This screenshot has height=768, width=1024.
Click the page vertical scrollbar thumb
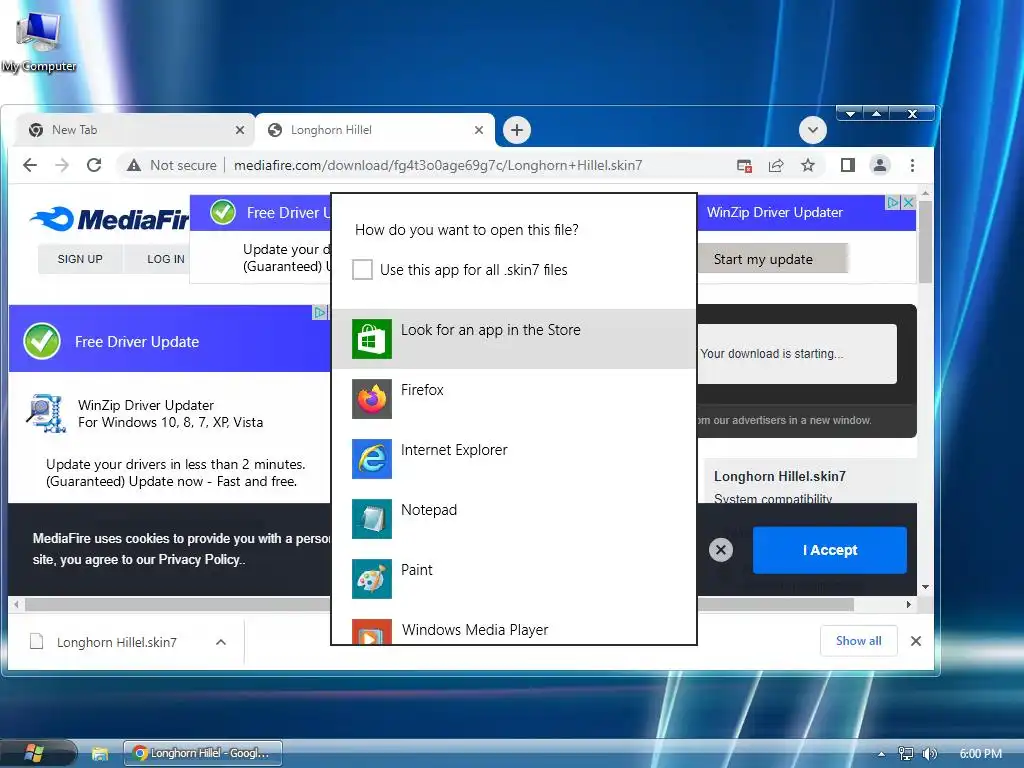pos(925,242)
